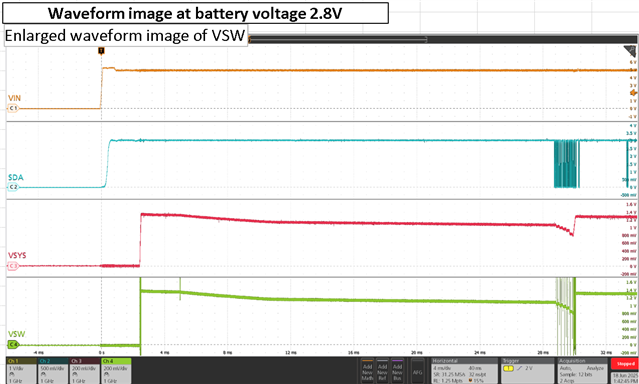Select the C3 waveform handle
Screen dimensions: 639x384
point(13,266)
